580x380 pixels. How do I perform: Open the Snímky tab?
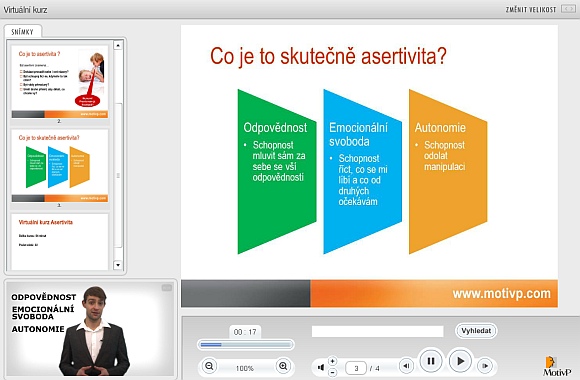point(23,32)
